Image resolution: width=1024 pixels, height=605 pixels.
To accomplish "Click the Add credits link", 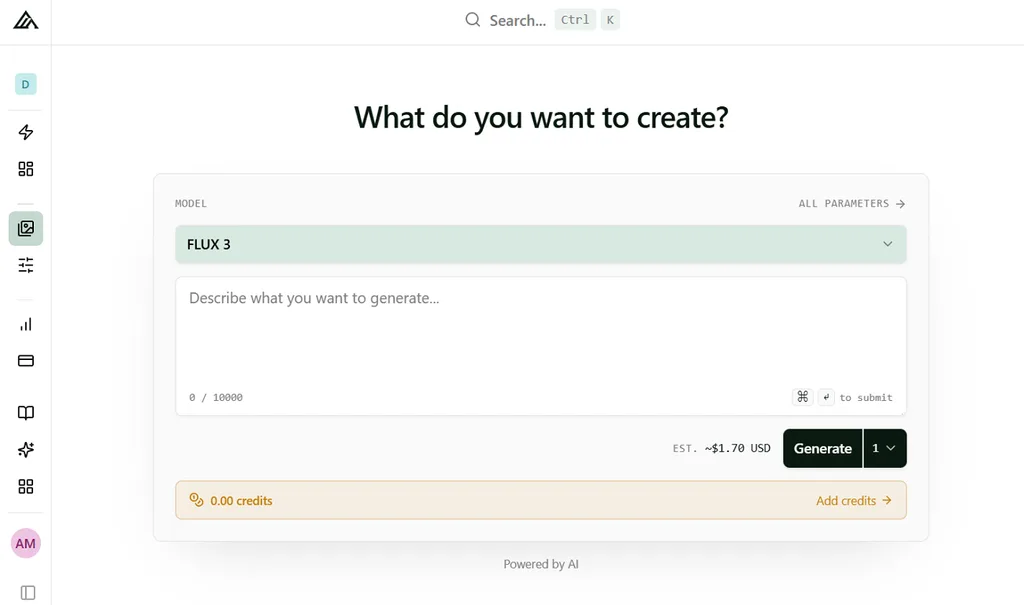I will 854,500.
